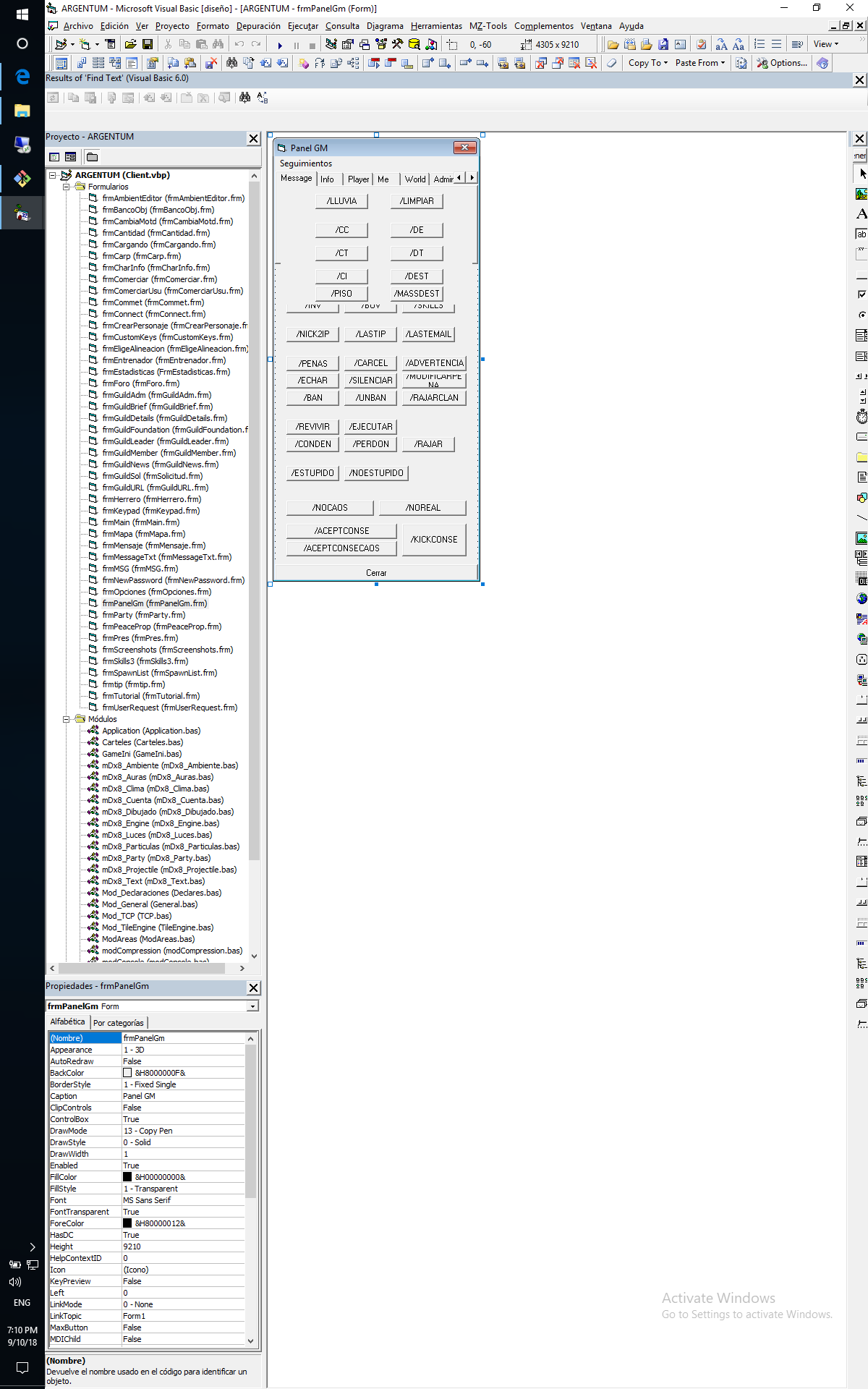Click the /KICKCONSE button
Image resolution: width=868 pixels, height=1389 pixels.
434,540
